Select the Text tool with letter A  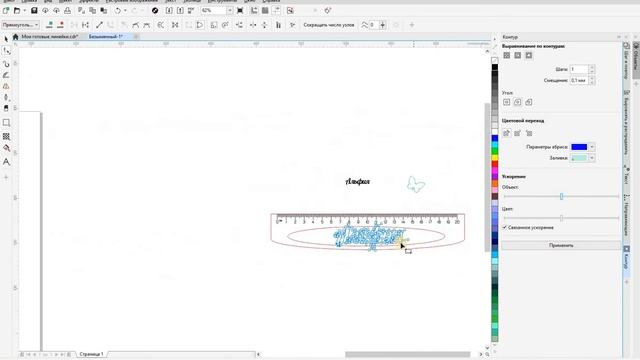pyautogui.click(x=6, y=162)
